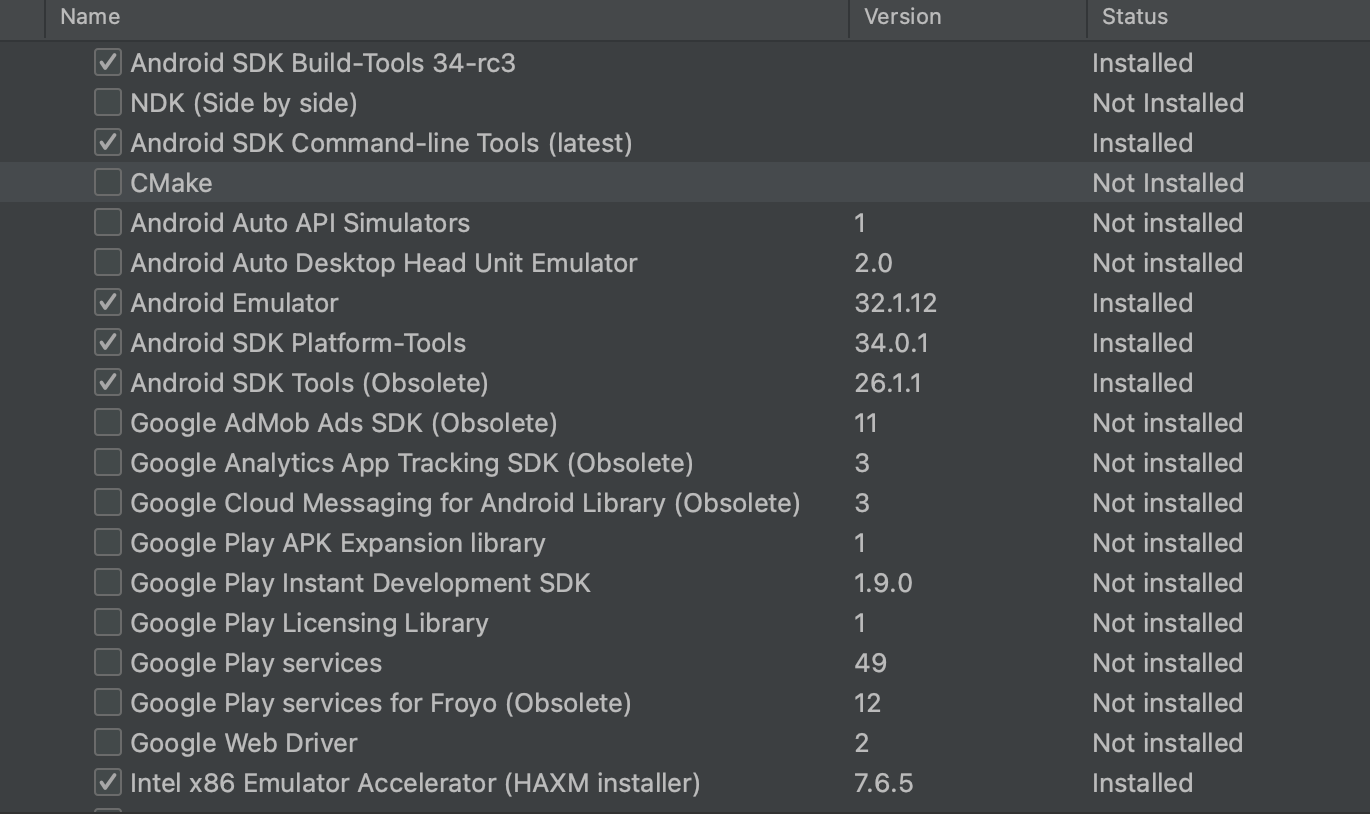The image size is (1370, 814).
Task: Check the NDK (Side by side) checkbox
Action: point(108,103)
